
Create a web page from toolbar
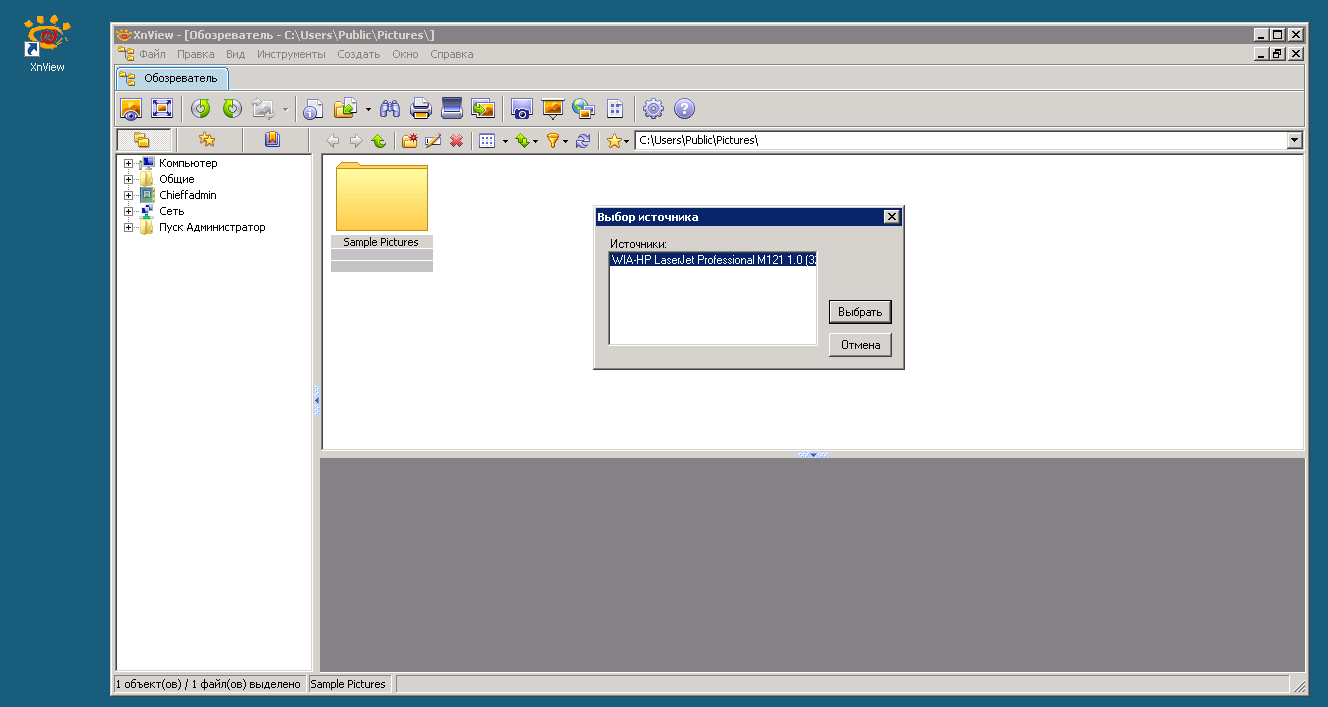[x=583, y=109]
